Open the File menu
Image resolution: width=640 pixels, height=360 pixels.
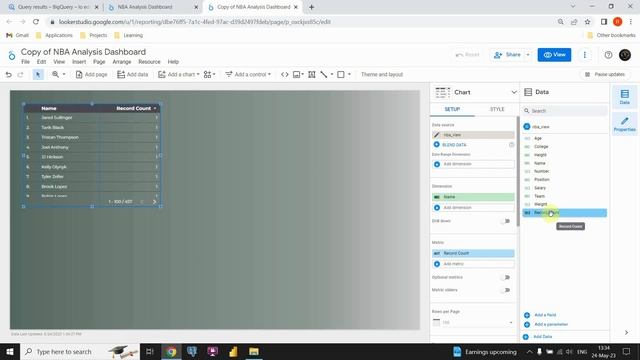tap(25, 62)
